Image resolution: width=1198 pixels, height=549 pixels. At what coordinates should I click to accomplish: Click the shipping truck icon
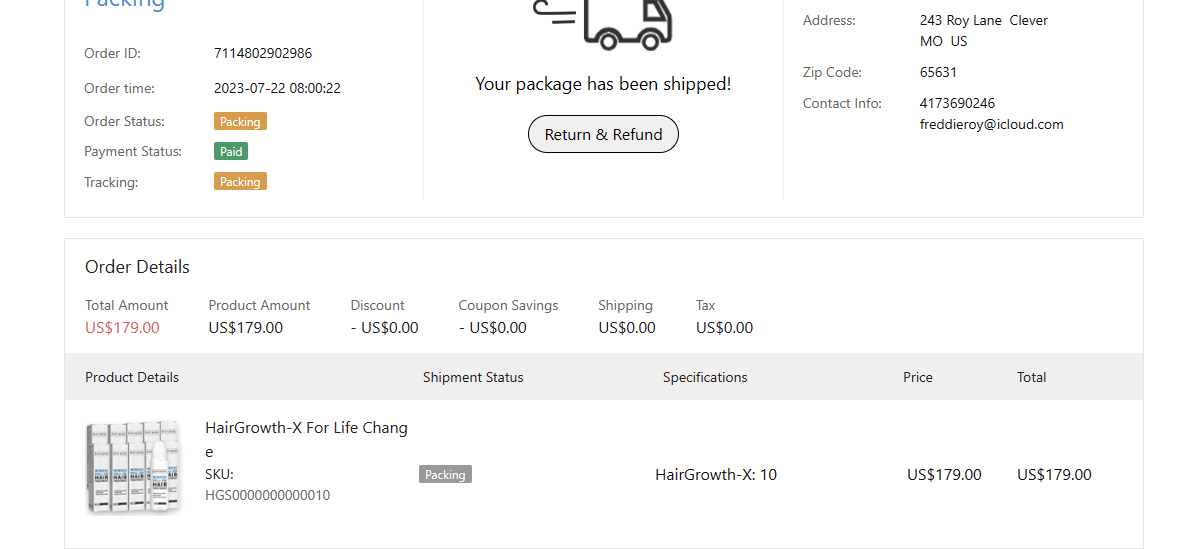pyautogui.click(x=628, y=22)
